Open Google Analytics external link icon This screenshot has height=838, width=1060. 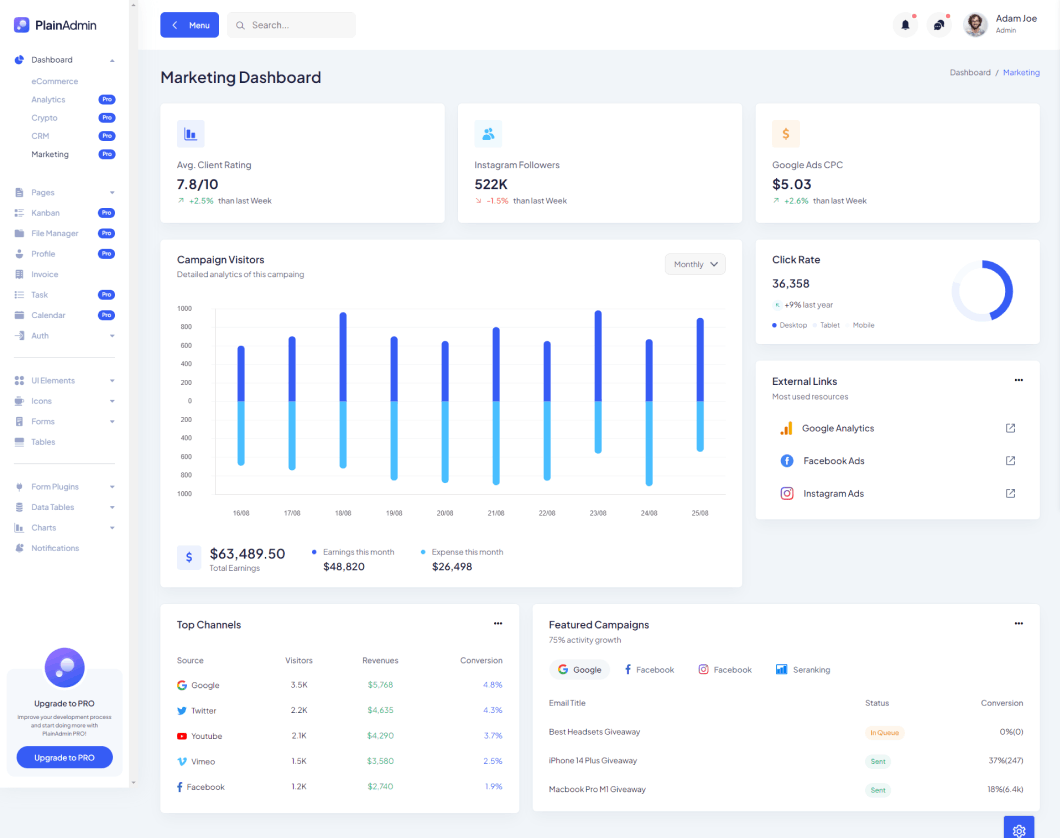tap(1010, 428)
